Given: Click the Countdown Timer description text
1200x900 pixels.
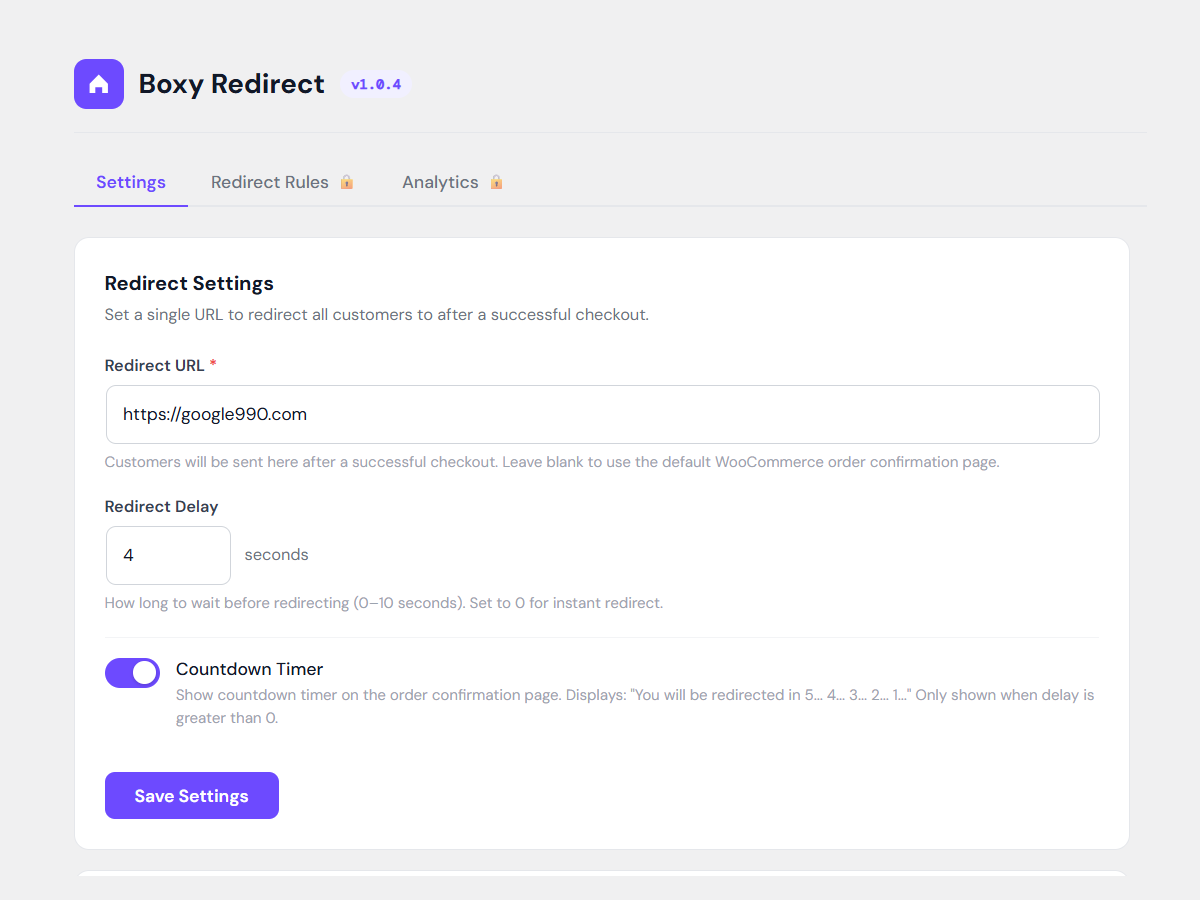Looking at the screenshot, I should 634,705.
